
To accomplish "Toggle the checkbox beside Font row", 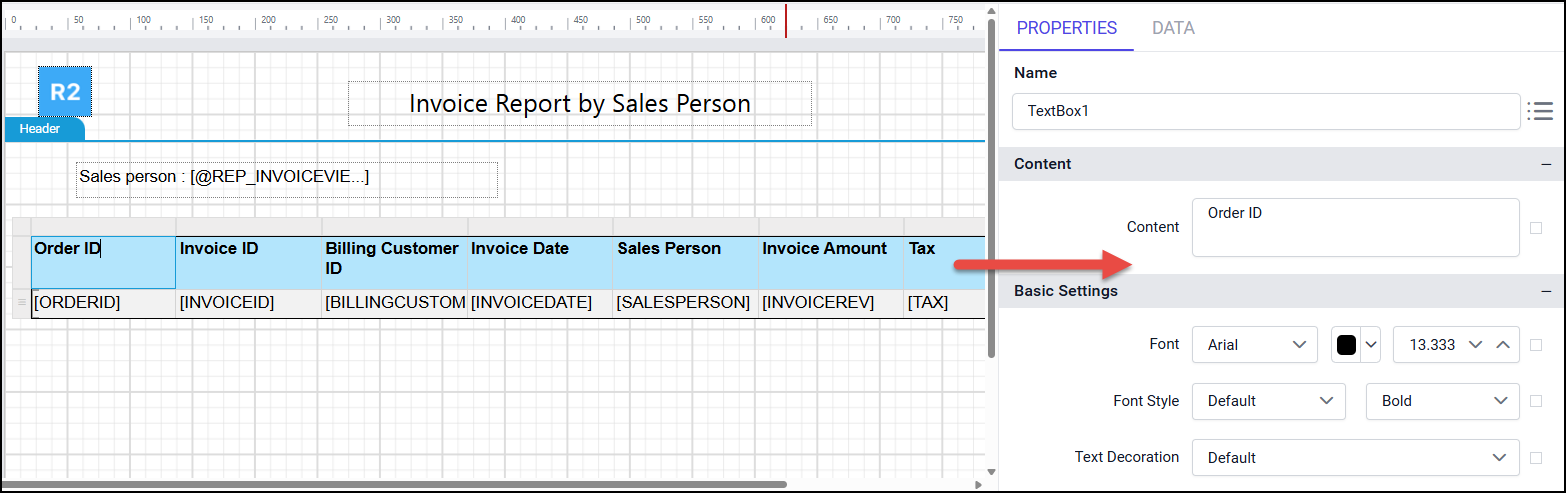I will 1536,345.
